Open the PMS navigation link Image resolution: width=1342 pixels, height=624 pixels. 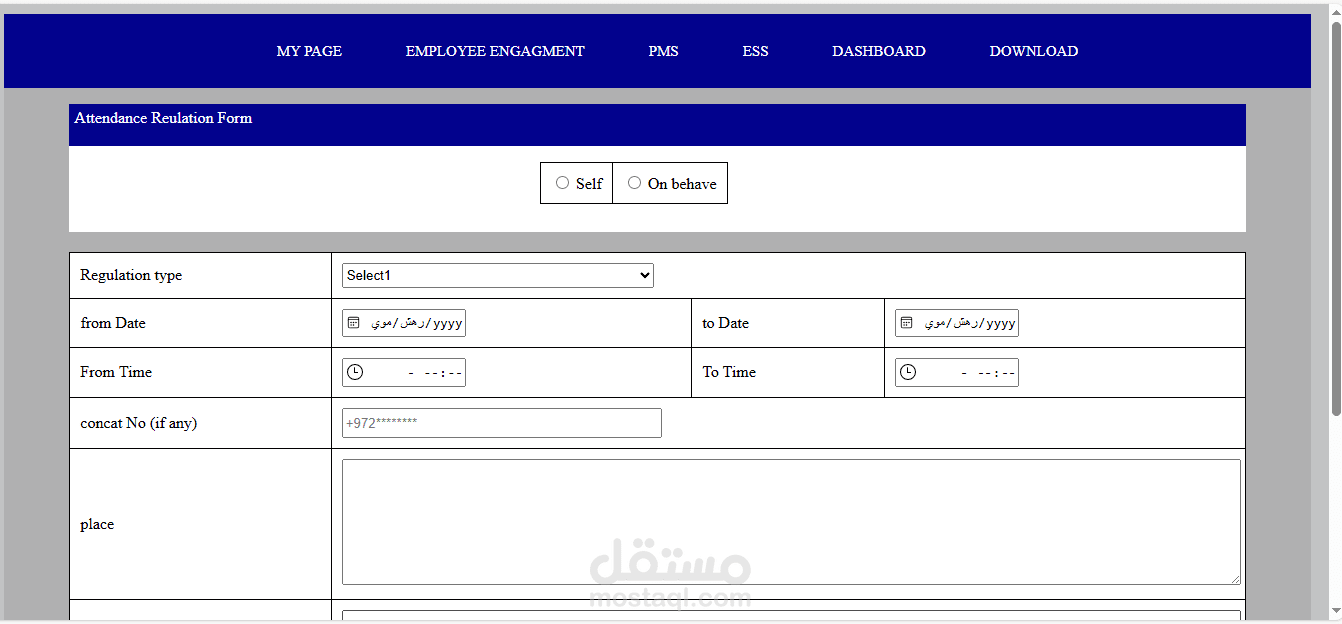click(663, 51)
